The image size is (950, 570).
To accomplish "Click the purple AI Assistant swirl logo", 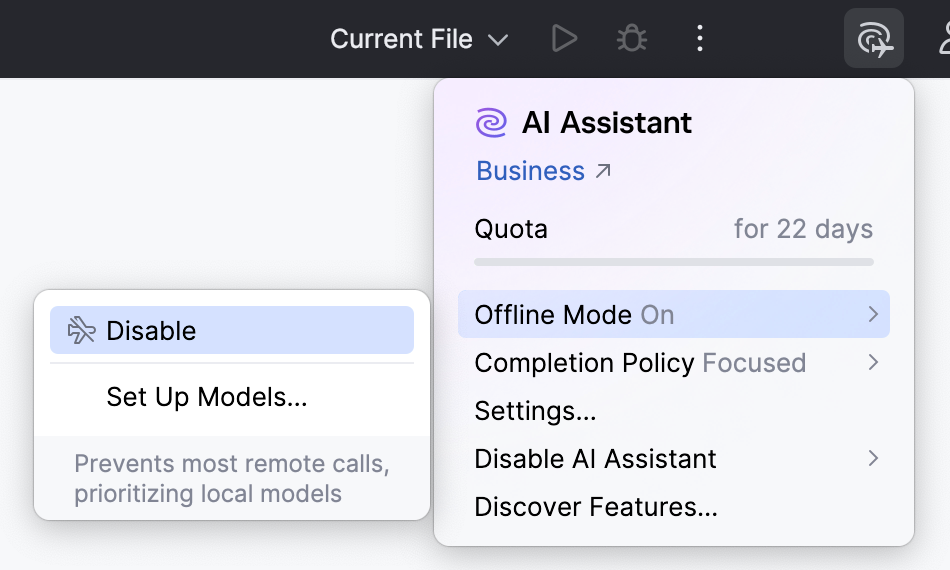I will (x=491, y=122).
